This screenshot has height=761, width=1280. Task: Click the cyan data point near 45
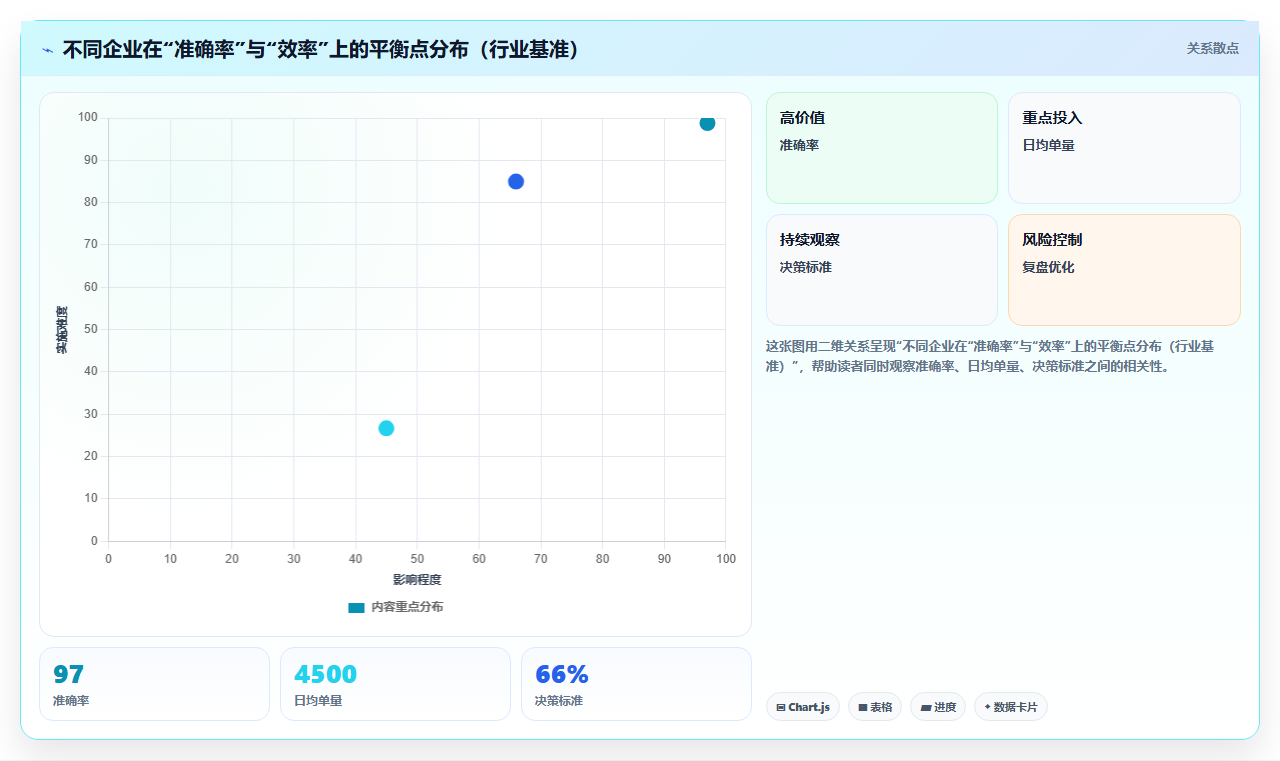click(x=386, y=428)
